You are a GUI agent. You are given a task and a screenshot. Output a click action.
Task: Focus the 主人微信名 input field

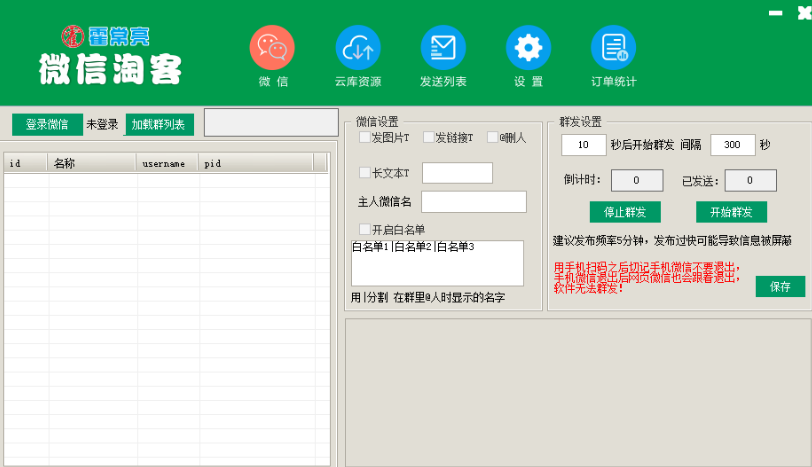point(474,202)
